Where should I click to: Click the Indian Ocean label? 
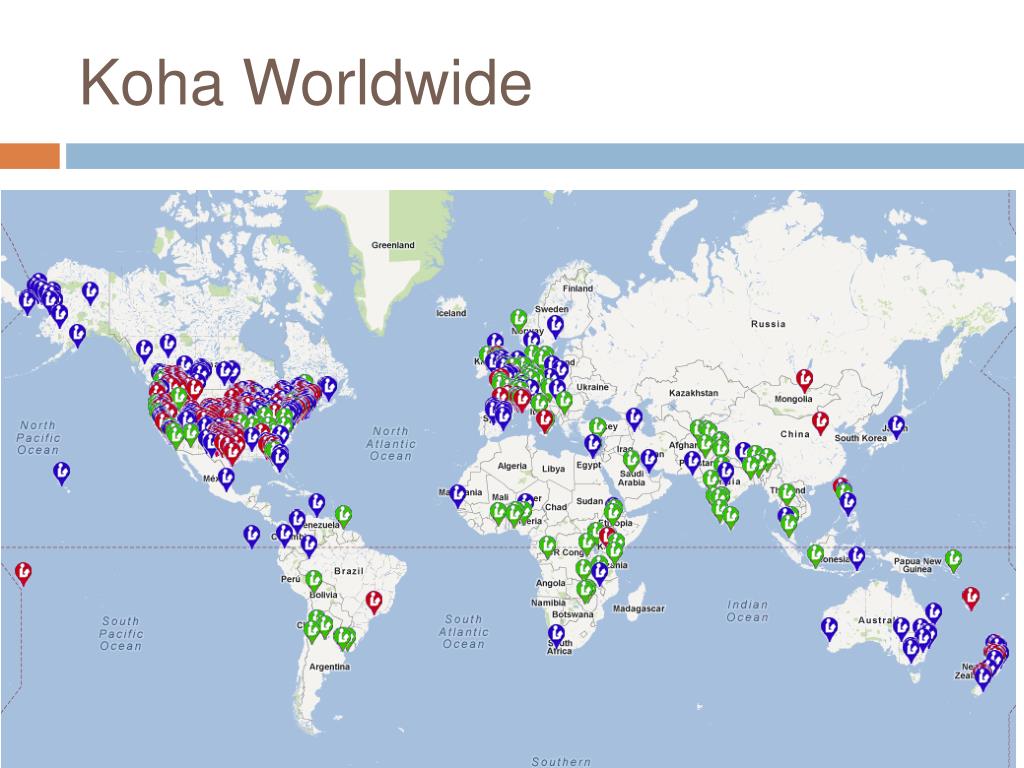[748, 611]
